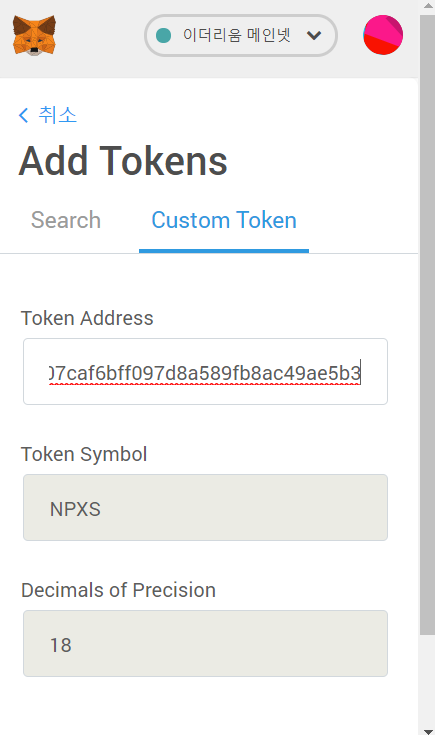The width and height of the screenshot is (435, 735).
Task: Click the 취소 cancel link
Action: [x=58, y=115]
